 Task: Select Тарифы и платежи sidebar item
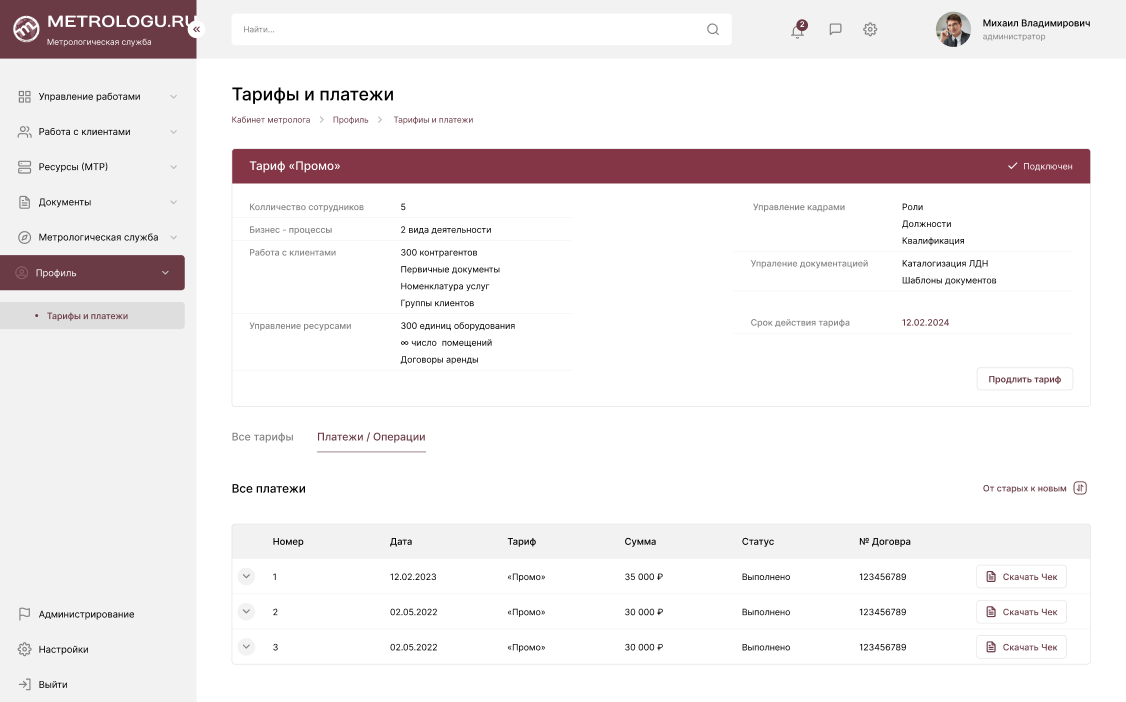87,316
